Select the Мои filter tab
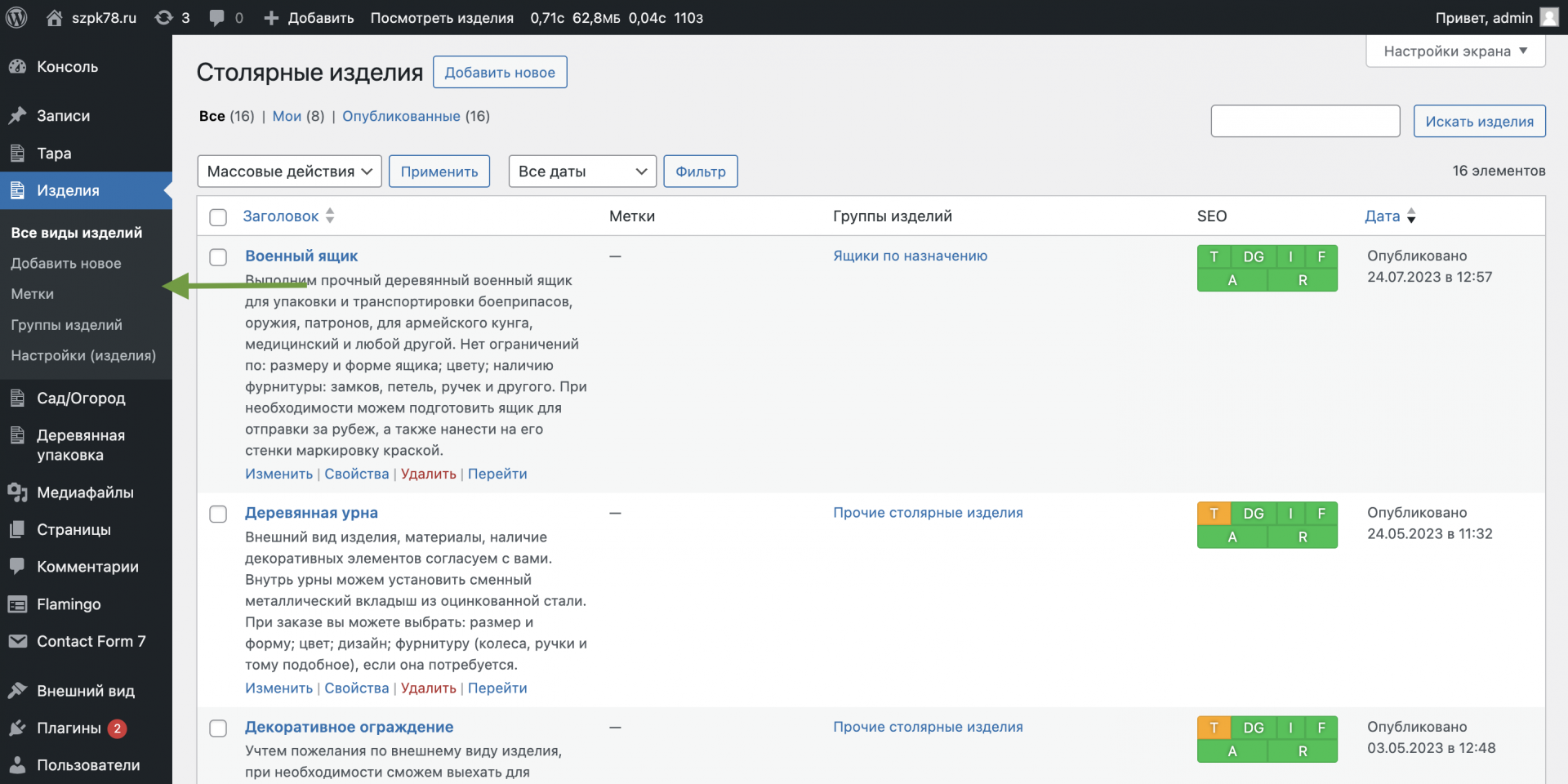1568x784 pixels. pos(287,116)
